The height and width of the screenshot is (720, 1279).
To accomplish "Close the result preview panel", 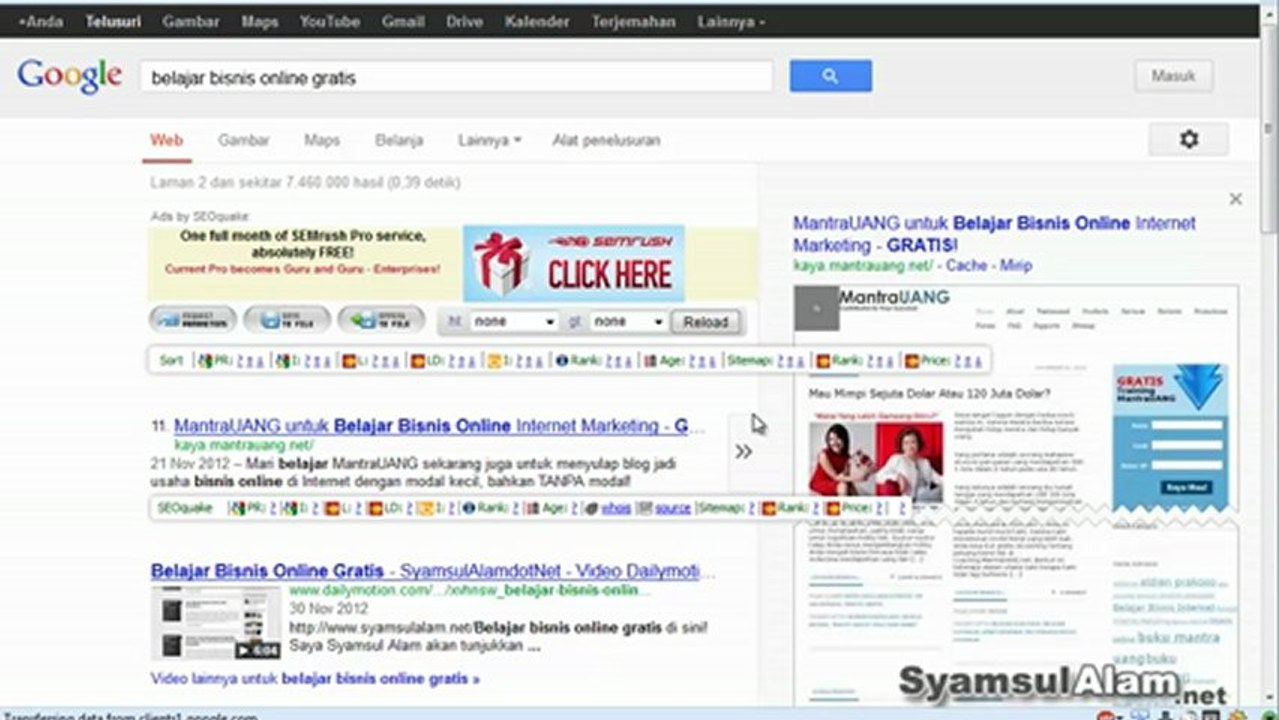I will 1236,199.
